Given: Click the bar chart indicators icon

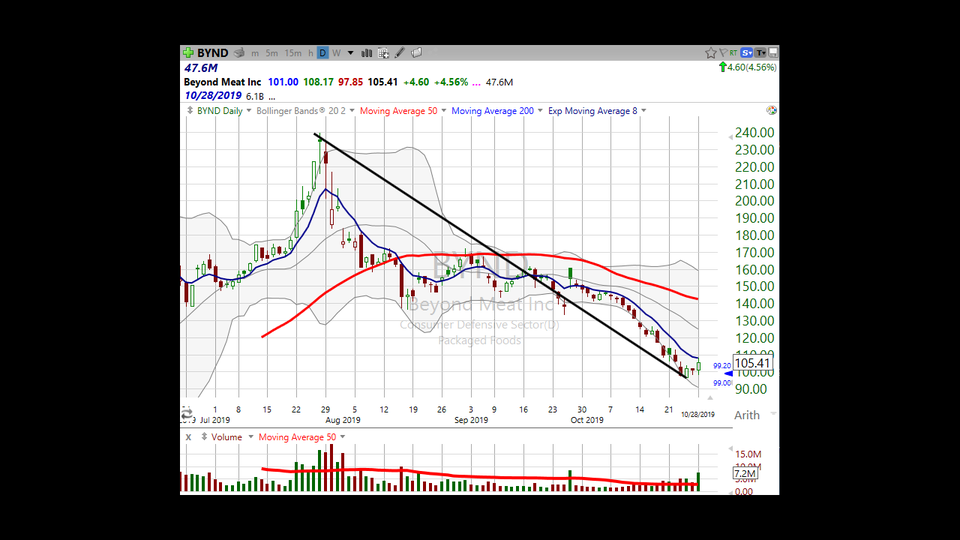Looking at the screenshot, I should coord(367,53).
